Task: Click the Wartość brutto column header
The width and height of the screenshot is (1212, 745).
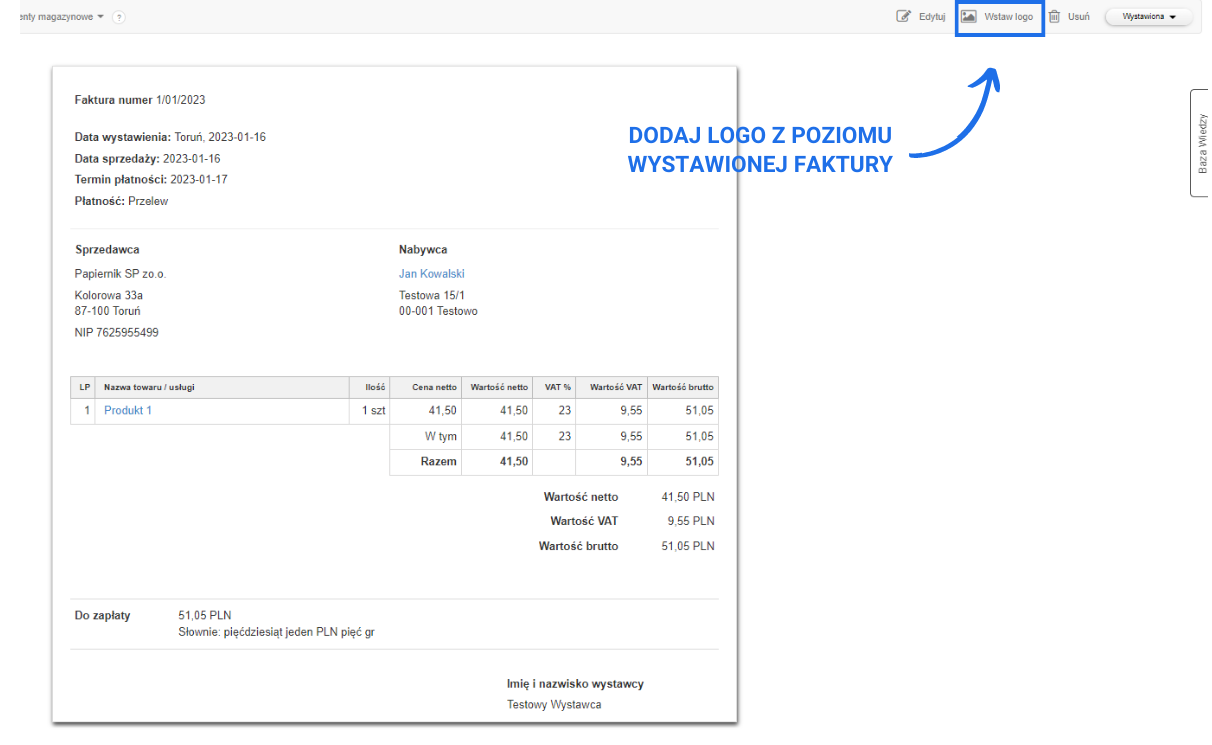Action: 683,387
